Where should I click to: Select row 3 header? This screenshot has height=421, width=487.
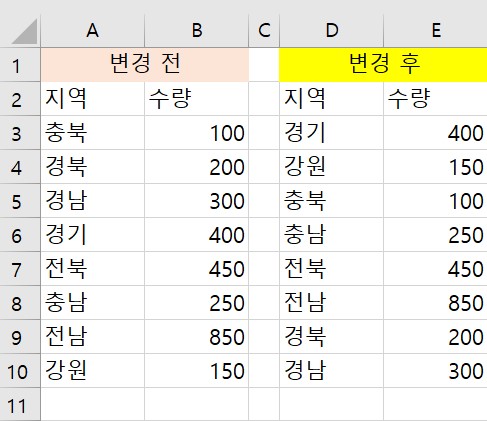pyautogui.click(x=20, y=133)
